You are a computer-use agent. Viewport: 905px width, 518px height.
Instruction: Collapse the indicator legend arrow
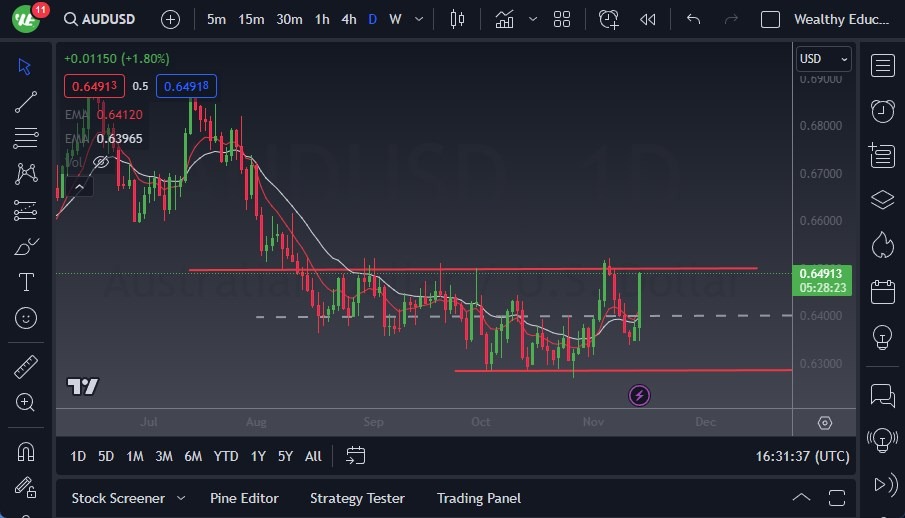click(77, 185)
